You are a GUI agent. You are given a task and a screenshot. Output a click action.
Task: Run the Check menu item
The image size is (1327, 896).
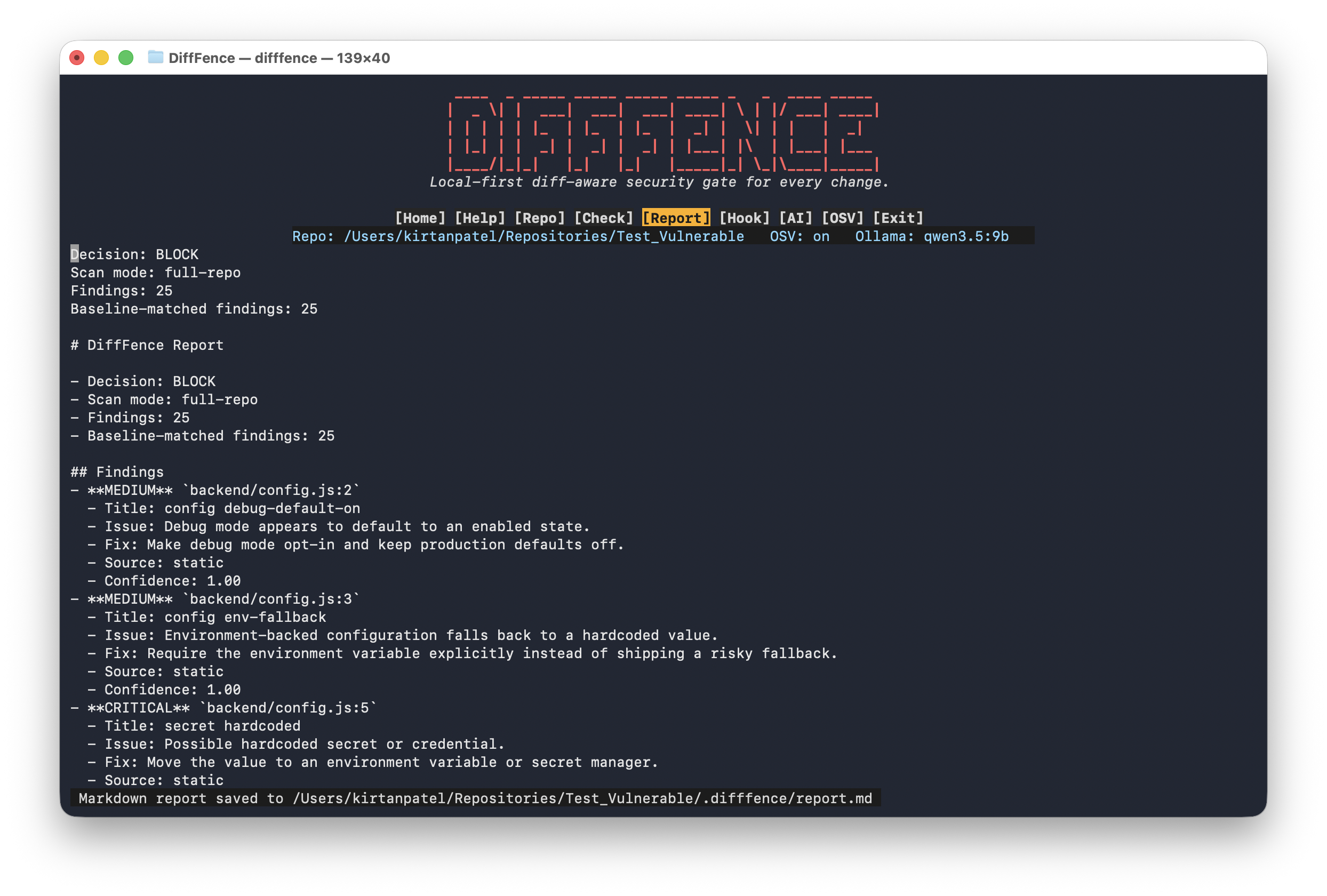[604, 218]
